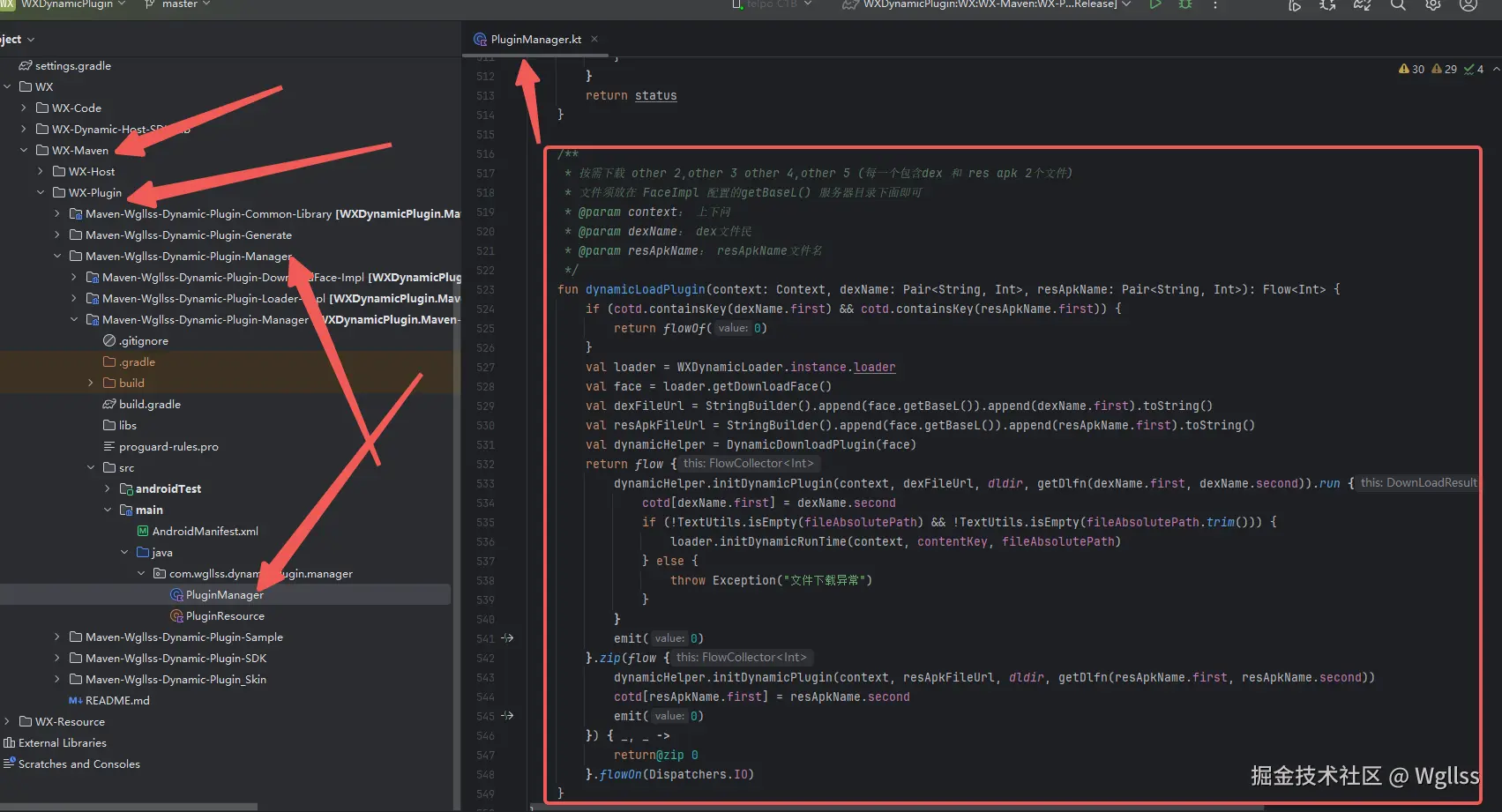Open the WXDynamicPlugin project dropdown

point(73,4)
